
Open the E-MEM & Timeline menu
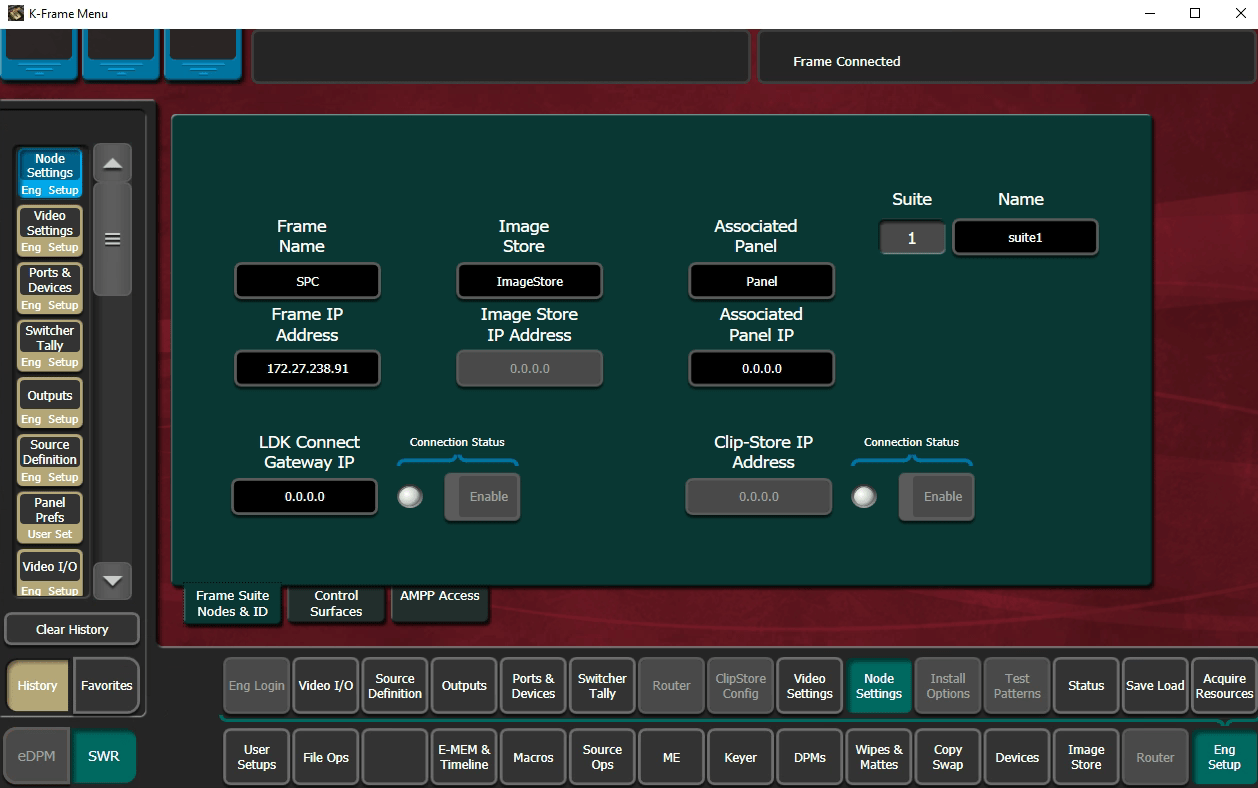(x=464, y=757)
